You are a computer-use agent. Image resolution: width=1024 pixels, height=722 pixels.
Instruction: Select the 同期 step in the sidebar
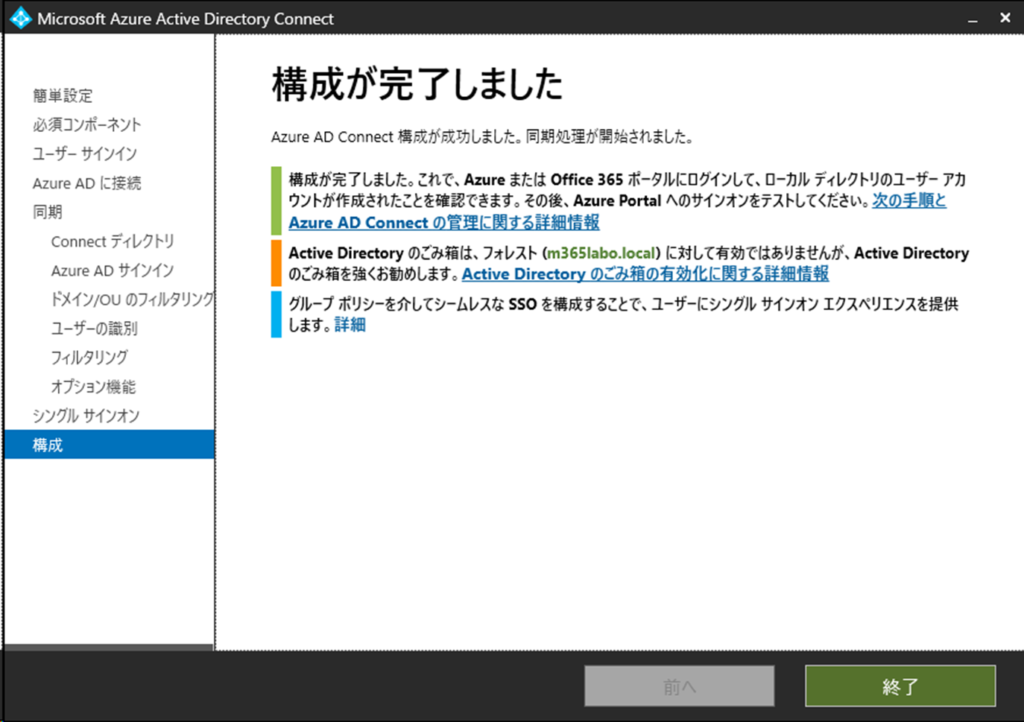pyautogui.click(x=48, y=212)
